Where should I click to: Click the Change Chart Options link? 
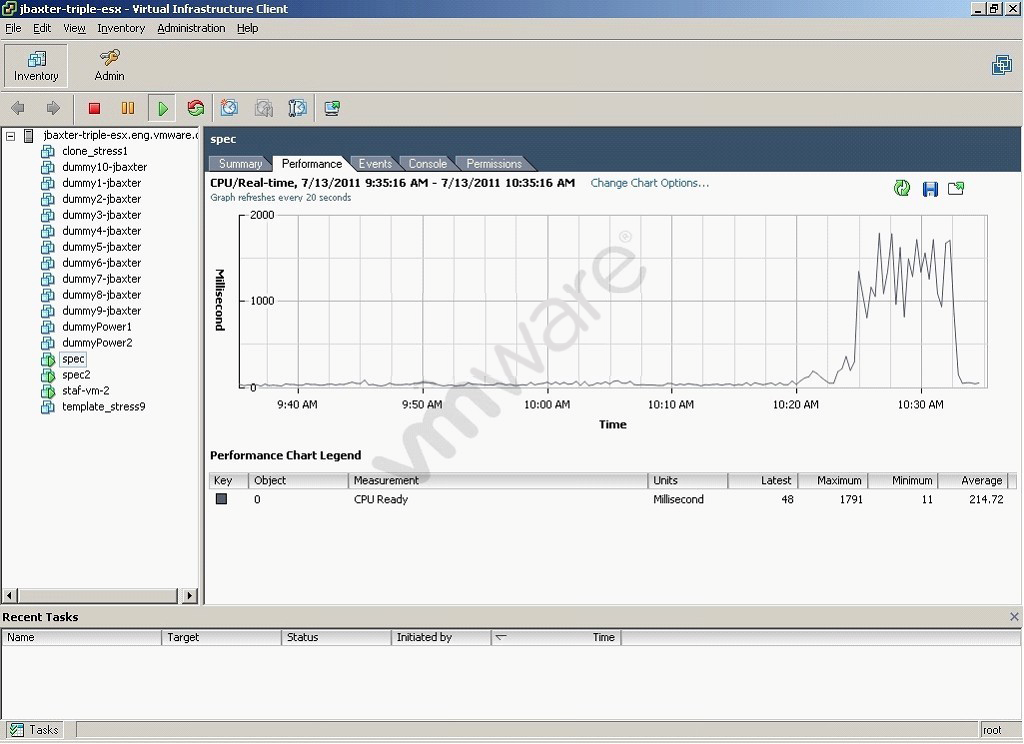pyautogui.click(x=649, y=183)
